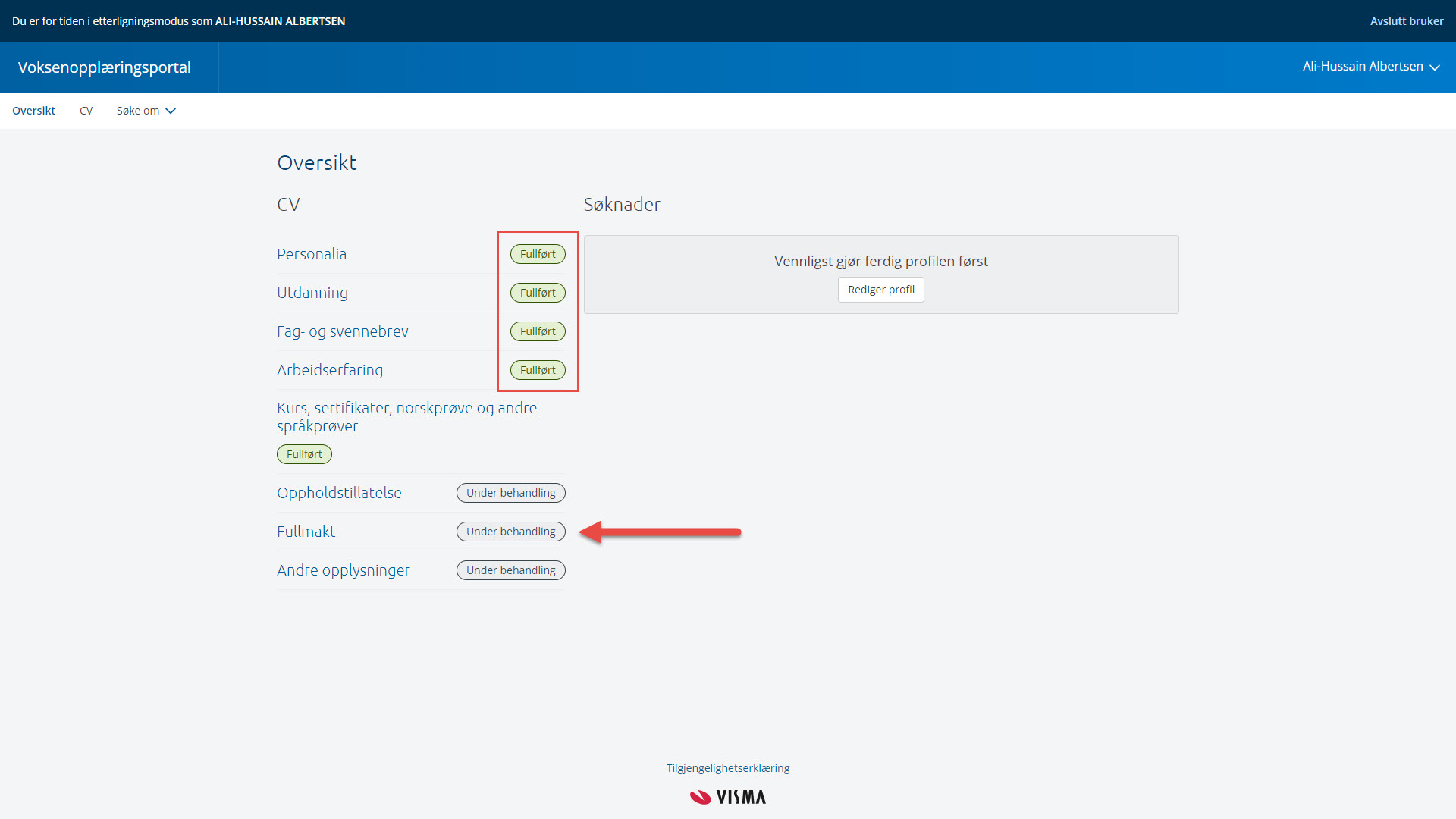The height and width of the screenshot is (819, 1456).
Task: Open the Arbeidserfaring CV section
Action: [x=330, y=370]
